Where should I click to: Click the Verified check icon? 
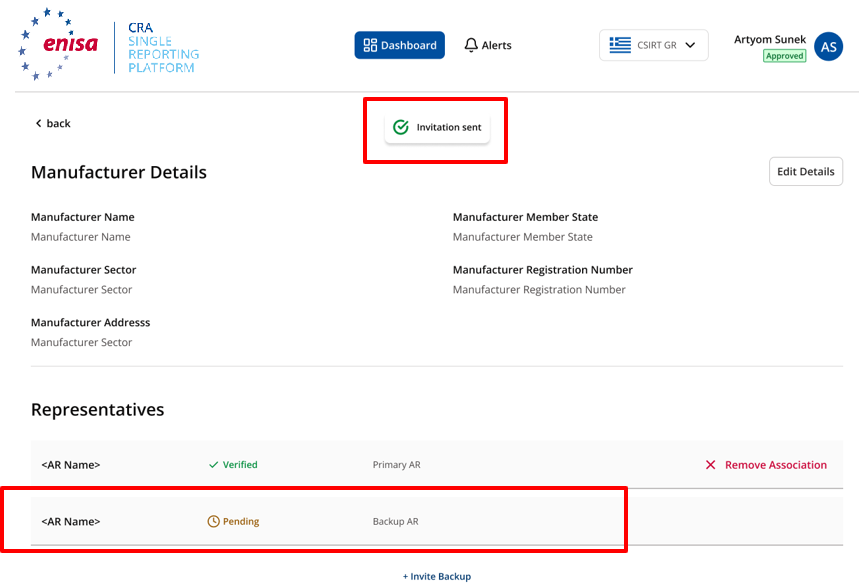pos(214,465)
